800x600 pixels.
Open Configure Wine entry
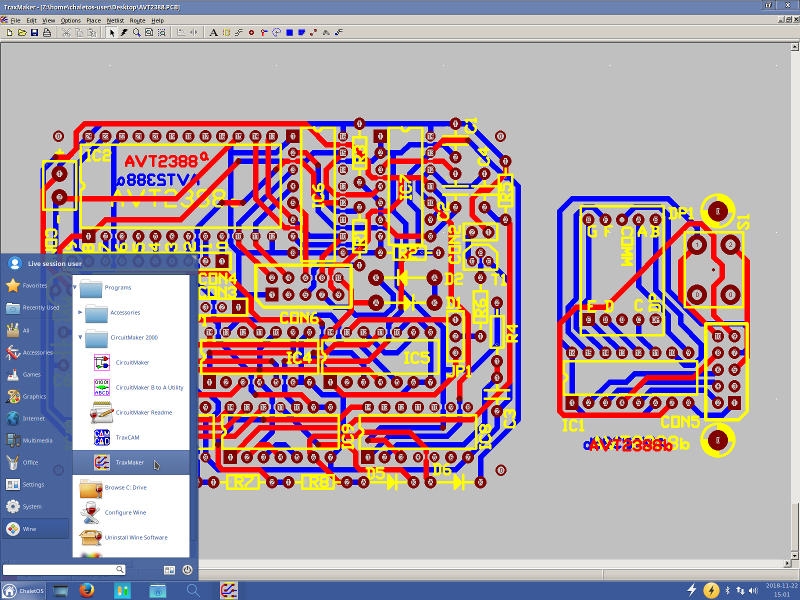(x=125, y=512)
